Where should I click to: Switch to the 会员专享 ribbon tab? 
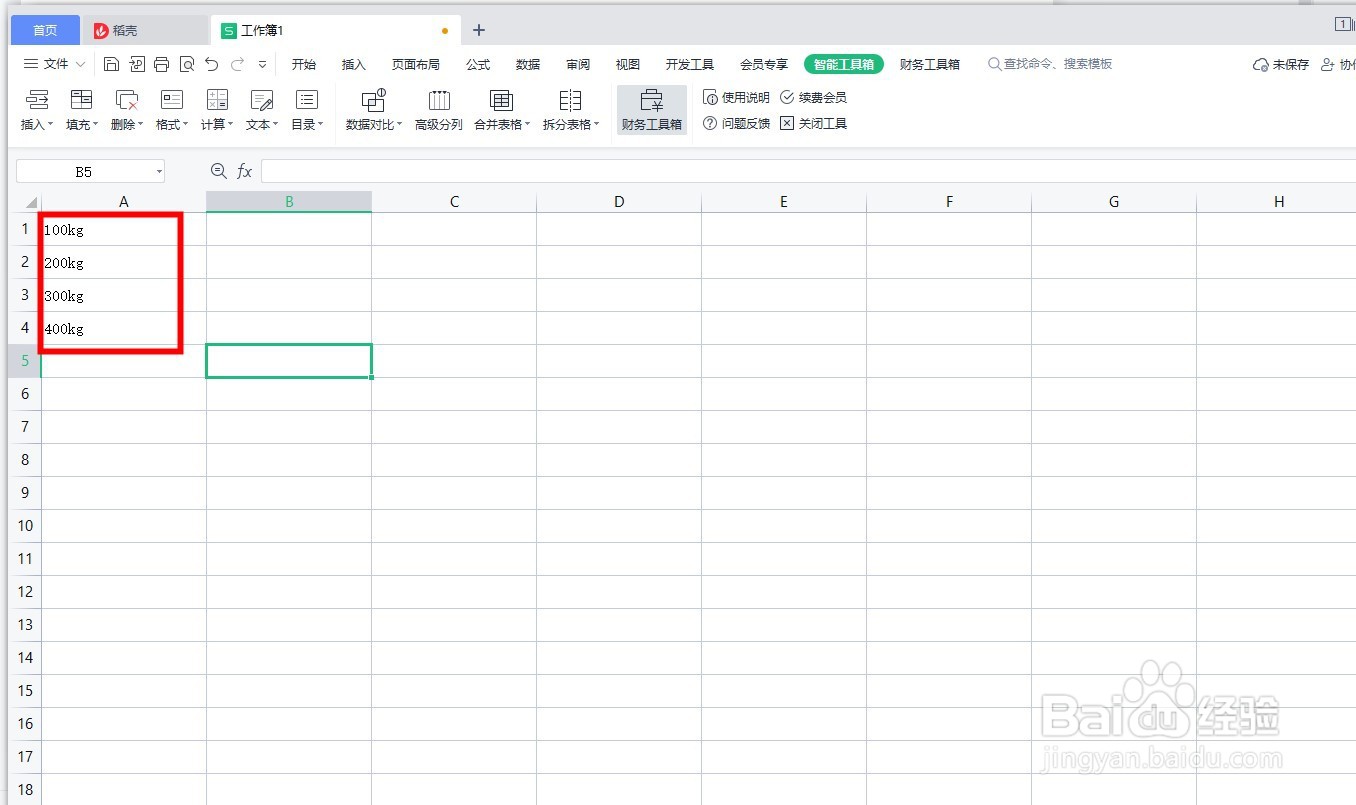point(764,64)
